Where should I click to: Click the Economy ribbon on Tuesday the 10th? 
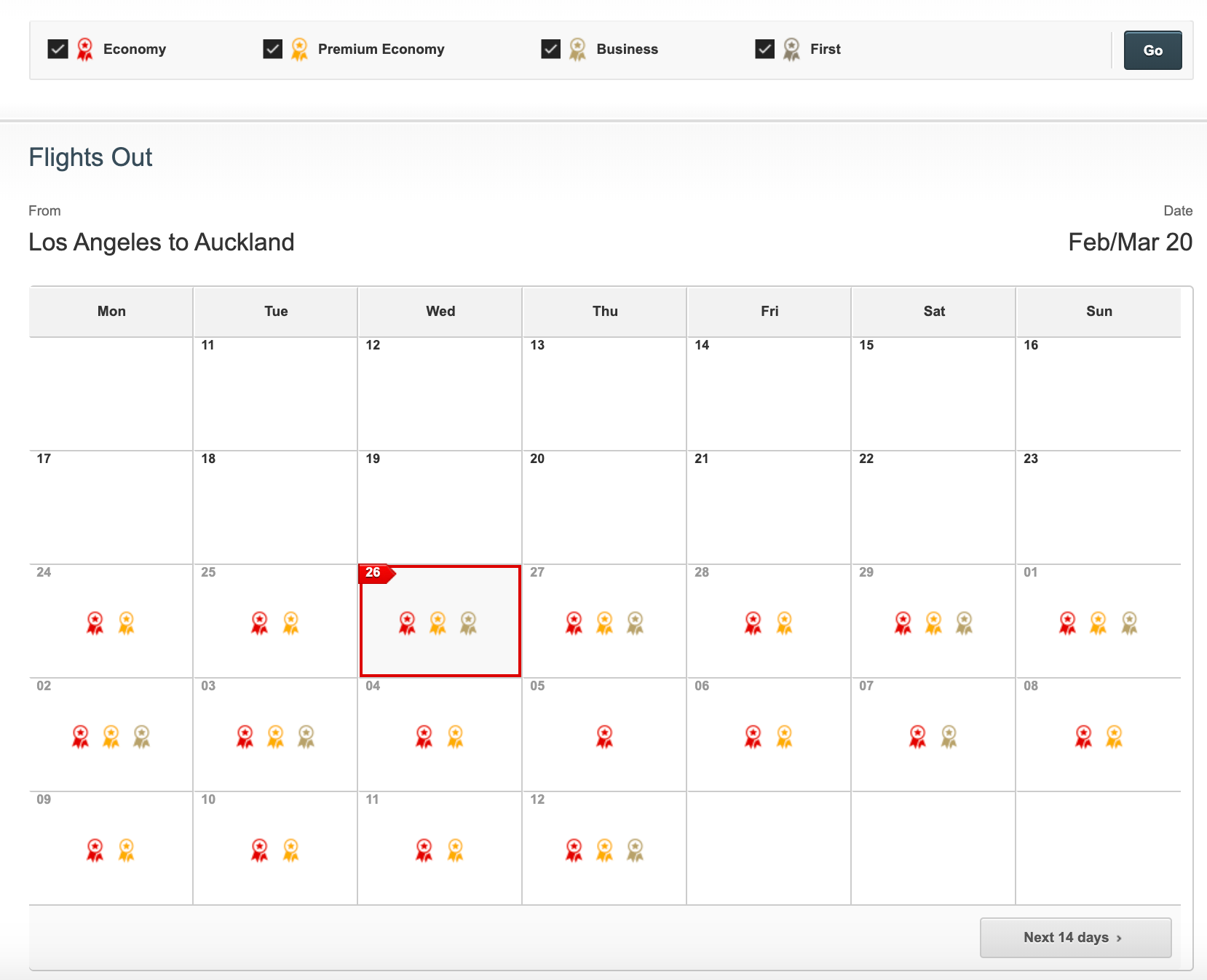coord(260,850)
